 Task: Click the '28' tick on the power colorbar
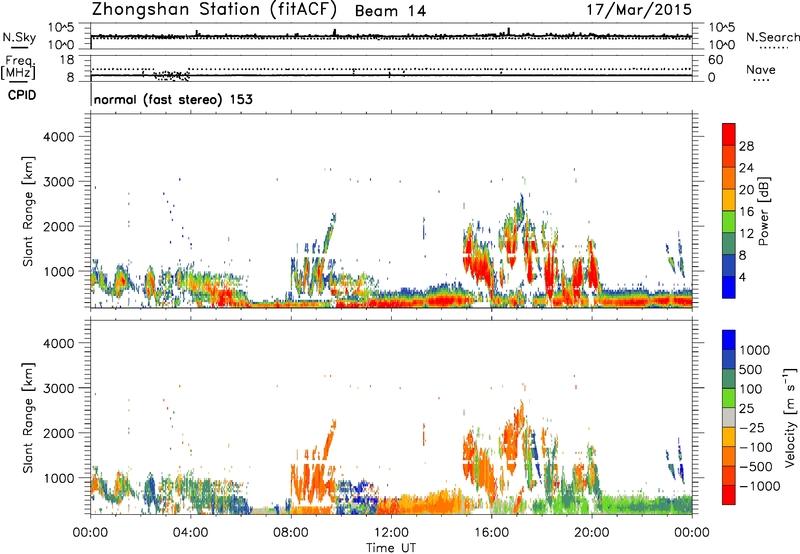[x=746, y=146]
